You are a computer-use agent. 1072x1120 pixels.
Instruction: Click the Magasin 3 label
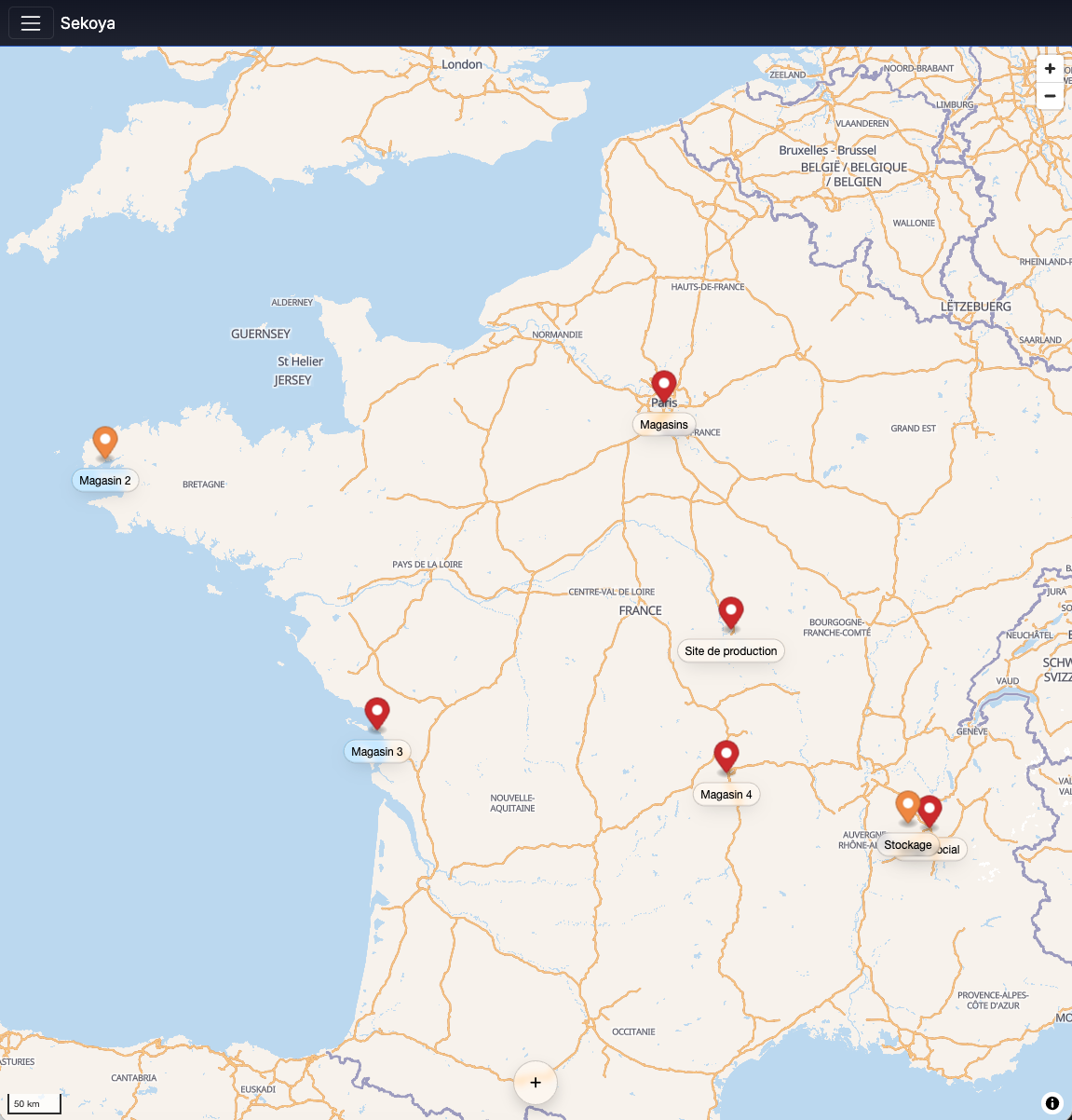pyautogui.click(x=377, y=752)
